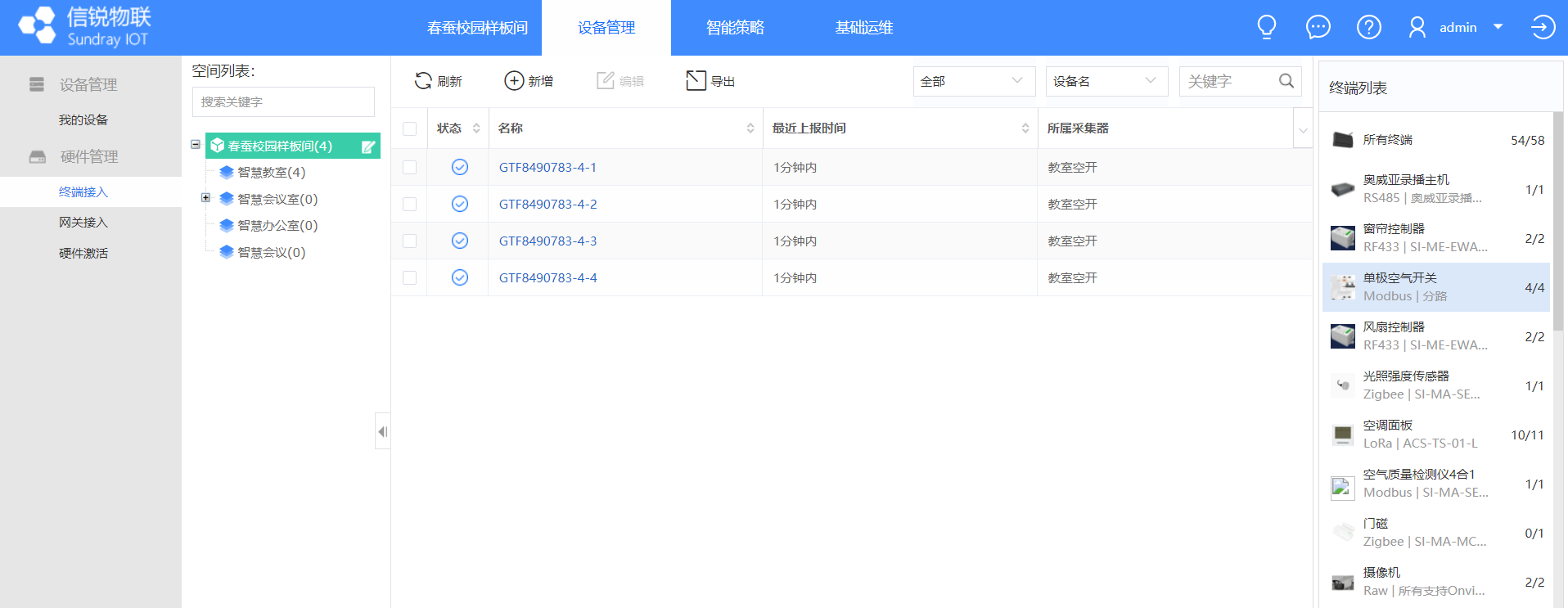Switch to 智能策略 top tab

(x=735, y=28)
